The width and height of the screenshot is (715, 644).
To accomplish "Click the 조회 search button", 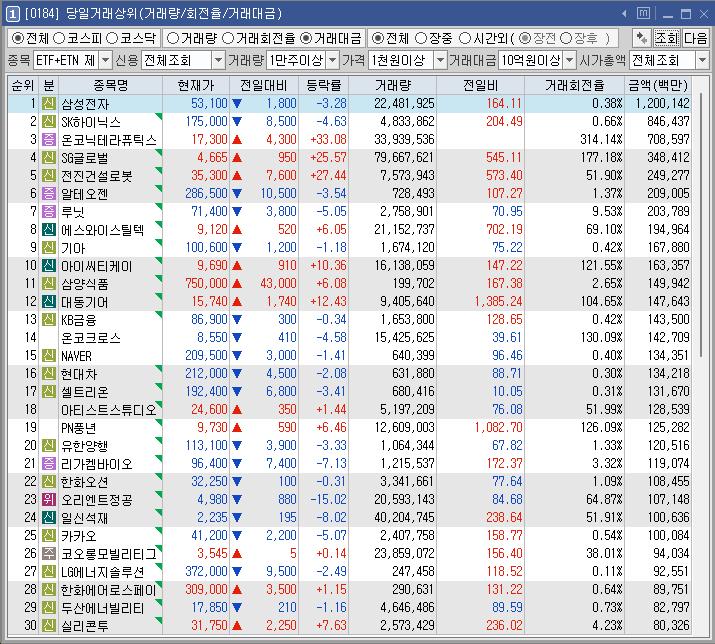I will [x=666, y=38].
